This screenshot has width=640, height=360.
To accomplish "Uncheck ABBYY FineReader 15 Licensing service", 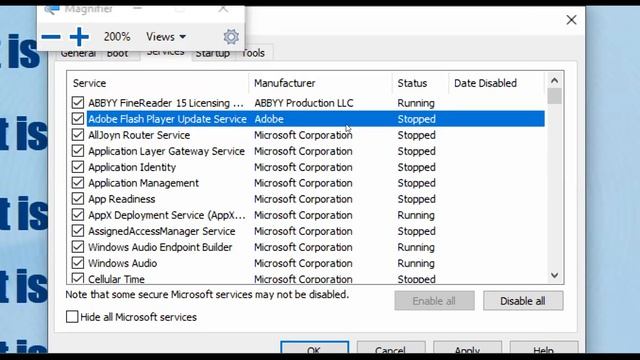I will click(78, 103).
